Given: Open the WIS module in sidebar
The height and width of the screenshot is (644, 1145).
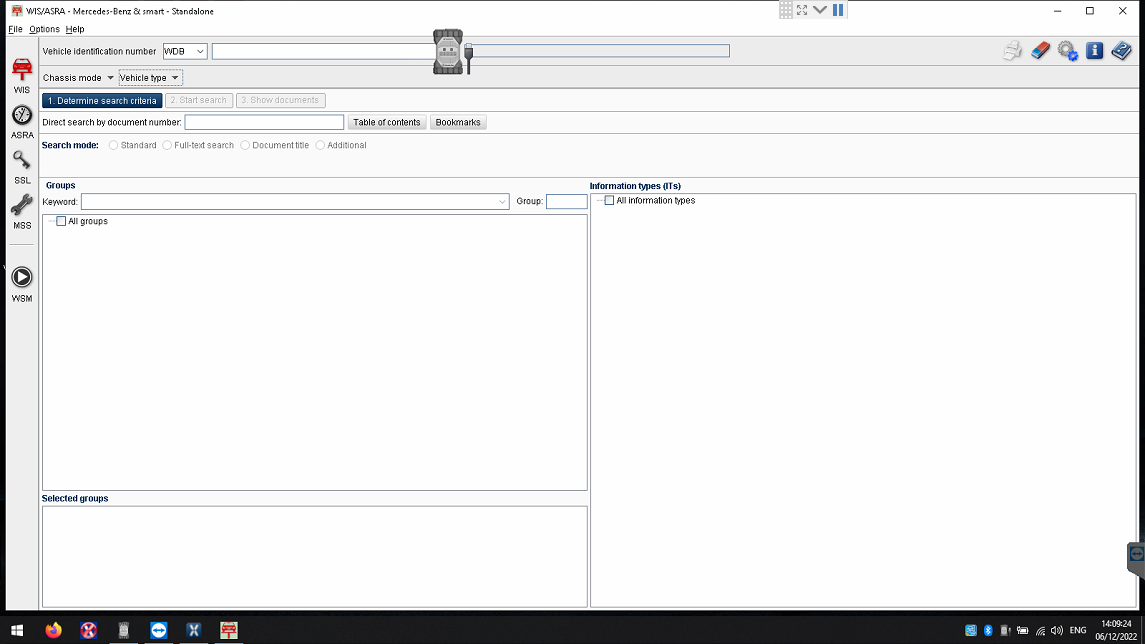Looking at the screenshot, I should click(21, 73).
